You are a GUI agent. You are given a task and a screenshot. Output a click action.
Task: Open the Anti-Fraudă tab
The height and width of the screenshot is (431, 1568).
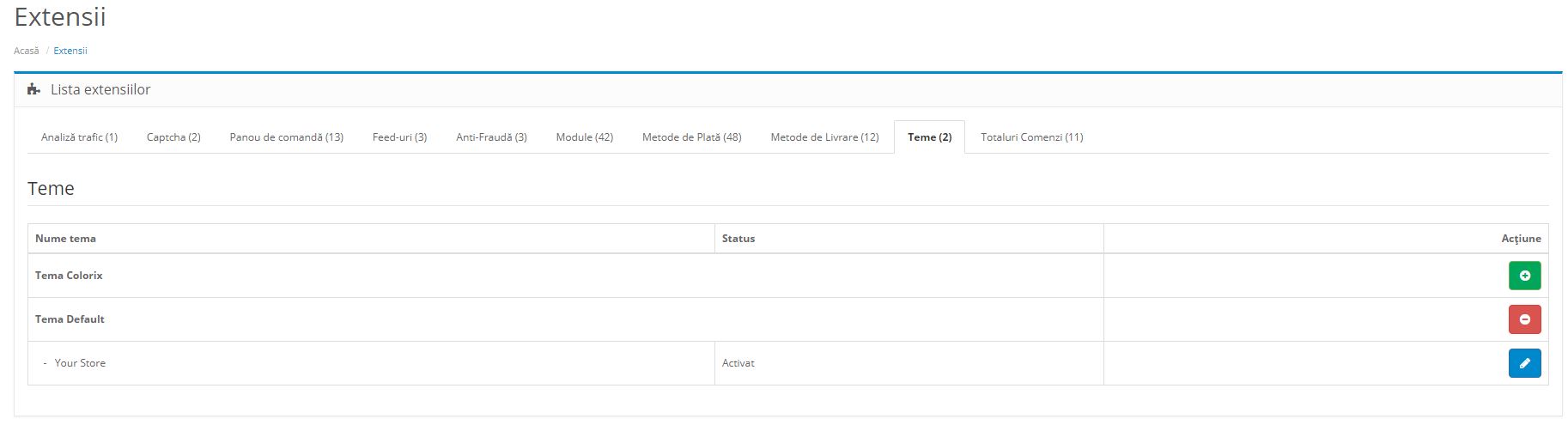491,137
